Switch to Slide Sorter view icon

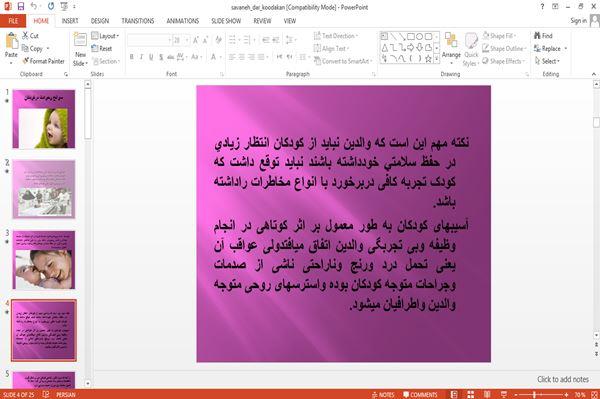coord(470,394)
